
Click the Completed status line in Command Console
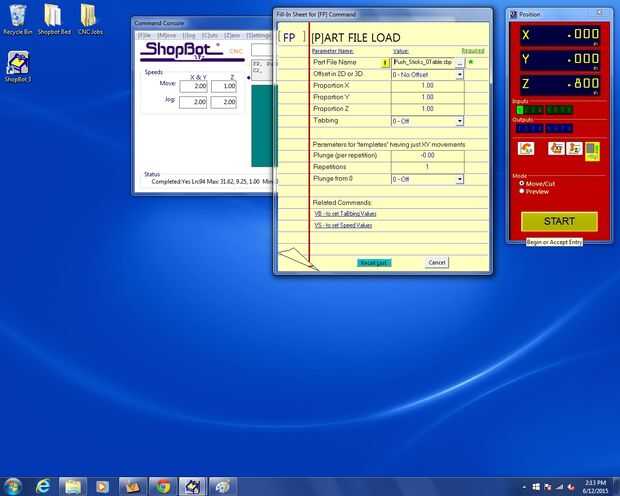tap(212, 182)
